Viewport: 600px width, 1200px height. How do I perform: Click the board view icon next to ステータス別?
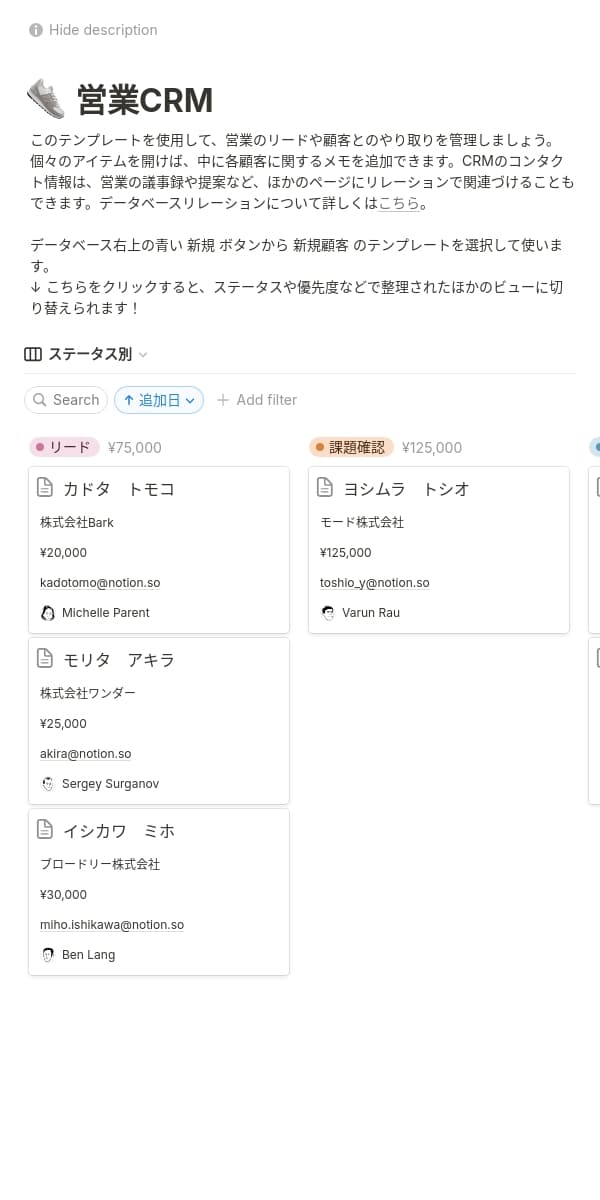pyautogui.click(x=33, y=354)
